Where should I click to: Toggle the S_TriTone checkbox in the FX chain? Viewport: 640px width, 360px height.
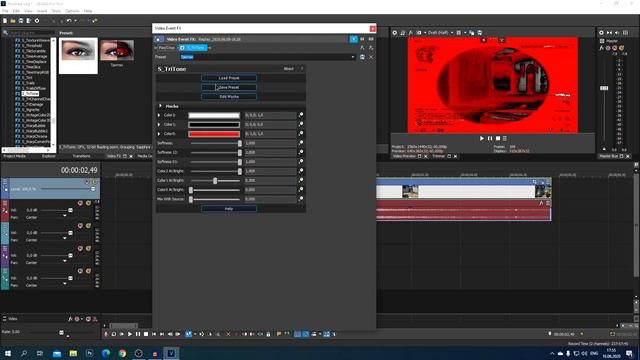(x=182, y=48)
